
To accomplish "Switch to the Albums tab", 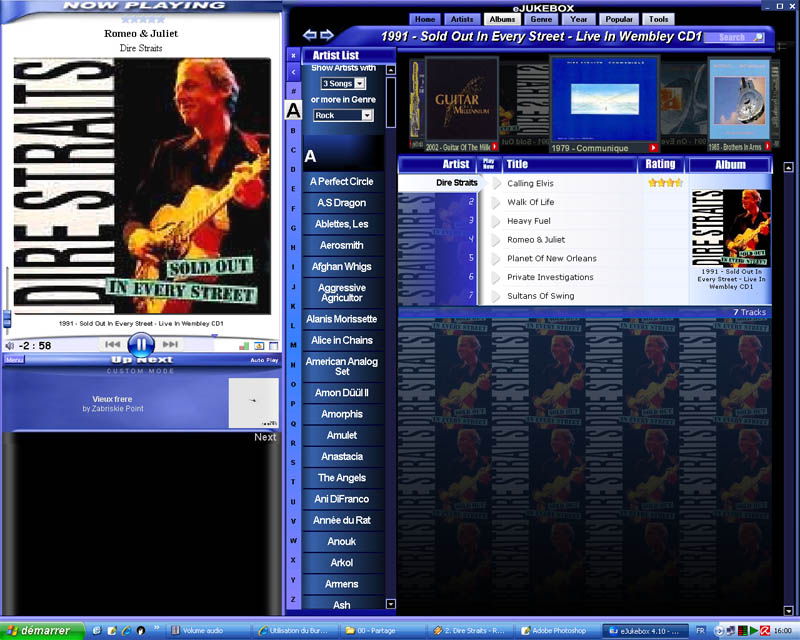I will coord(502,19).
